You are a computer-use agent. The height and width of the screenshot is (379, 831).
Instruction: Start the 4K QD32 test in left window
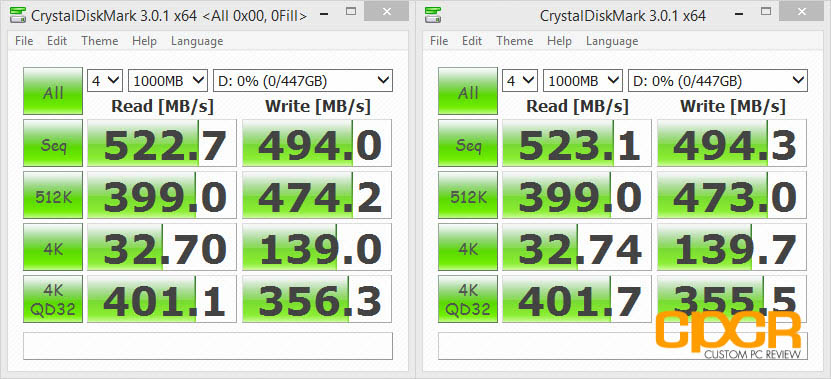click(x=53, y=299)
